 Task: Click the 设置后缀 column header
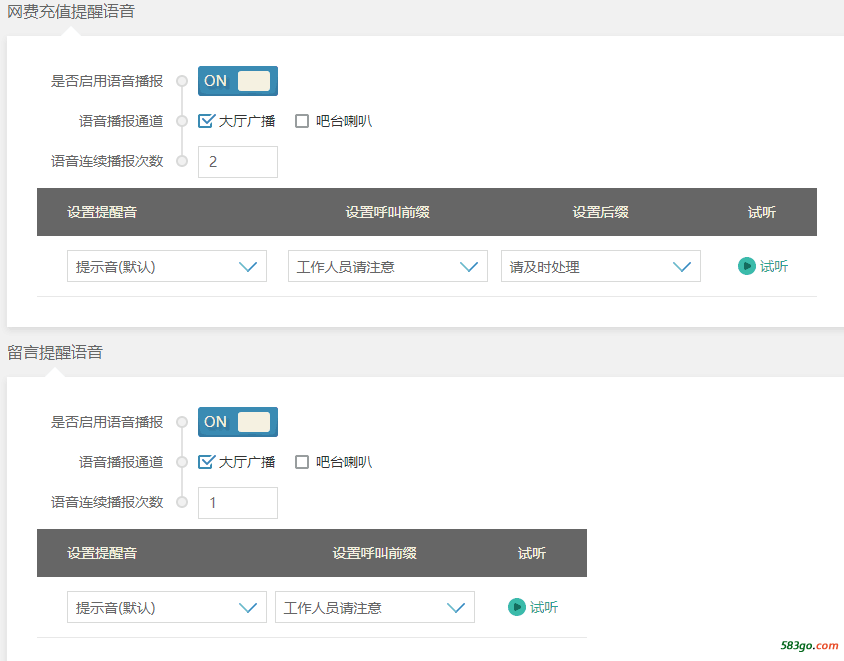pyautogui.click(x=601, y=212)
